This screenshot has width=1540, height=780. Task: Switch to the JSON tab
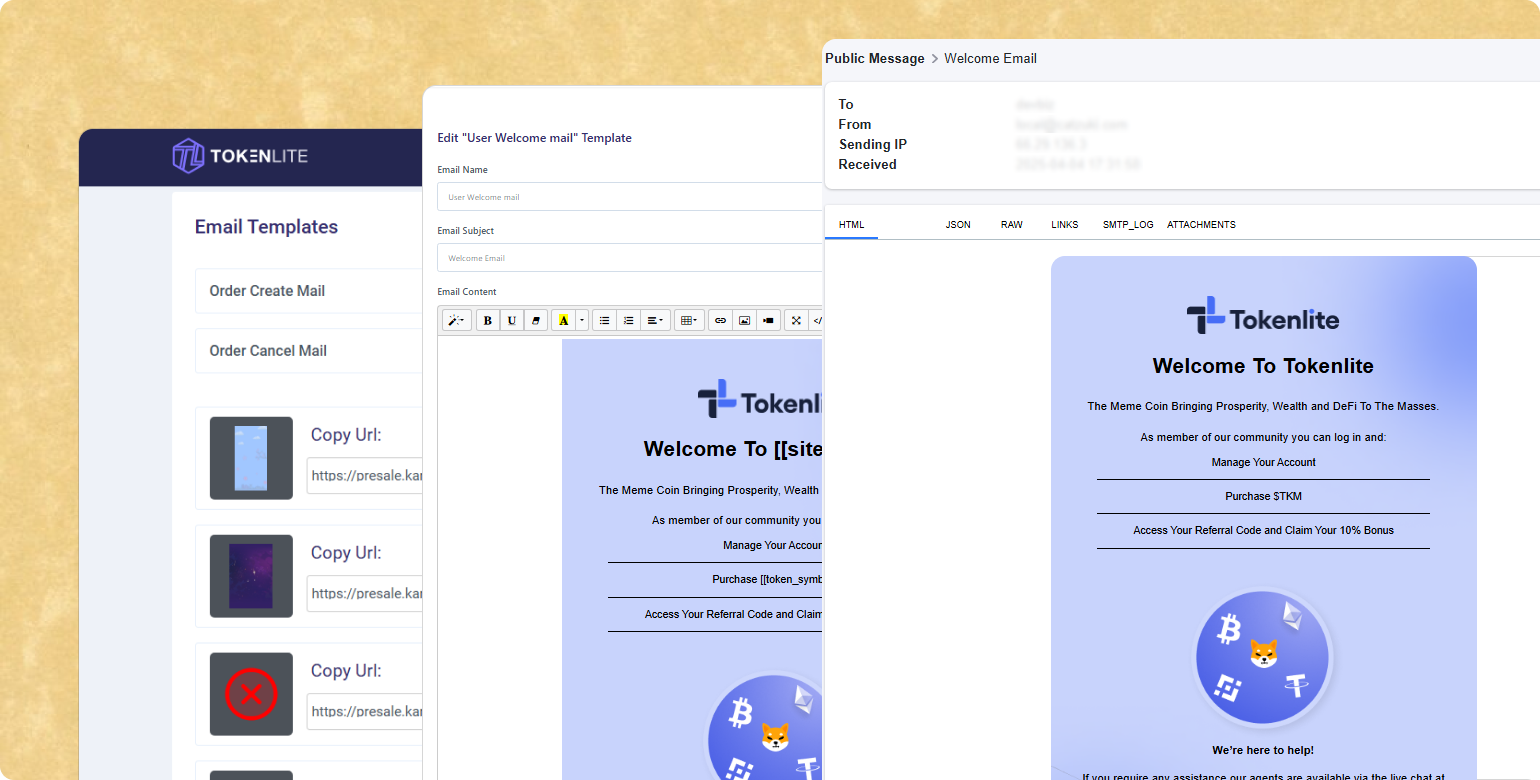[x=958, y=225]
